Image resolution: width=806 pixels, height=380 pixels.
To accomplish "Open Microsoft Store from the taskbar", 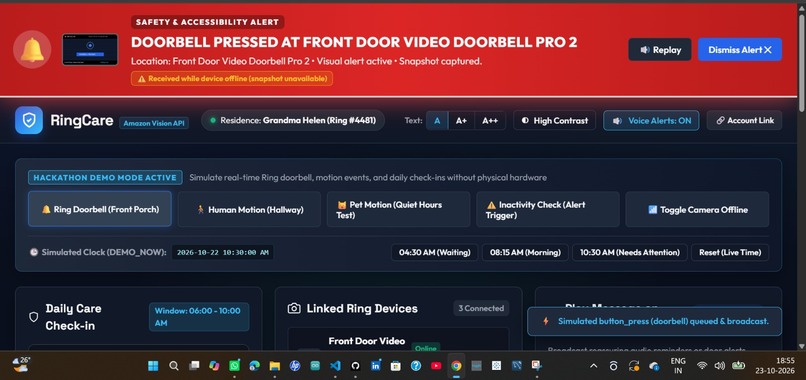I will tap(396, 366).
